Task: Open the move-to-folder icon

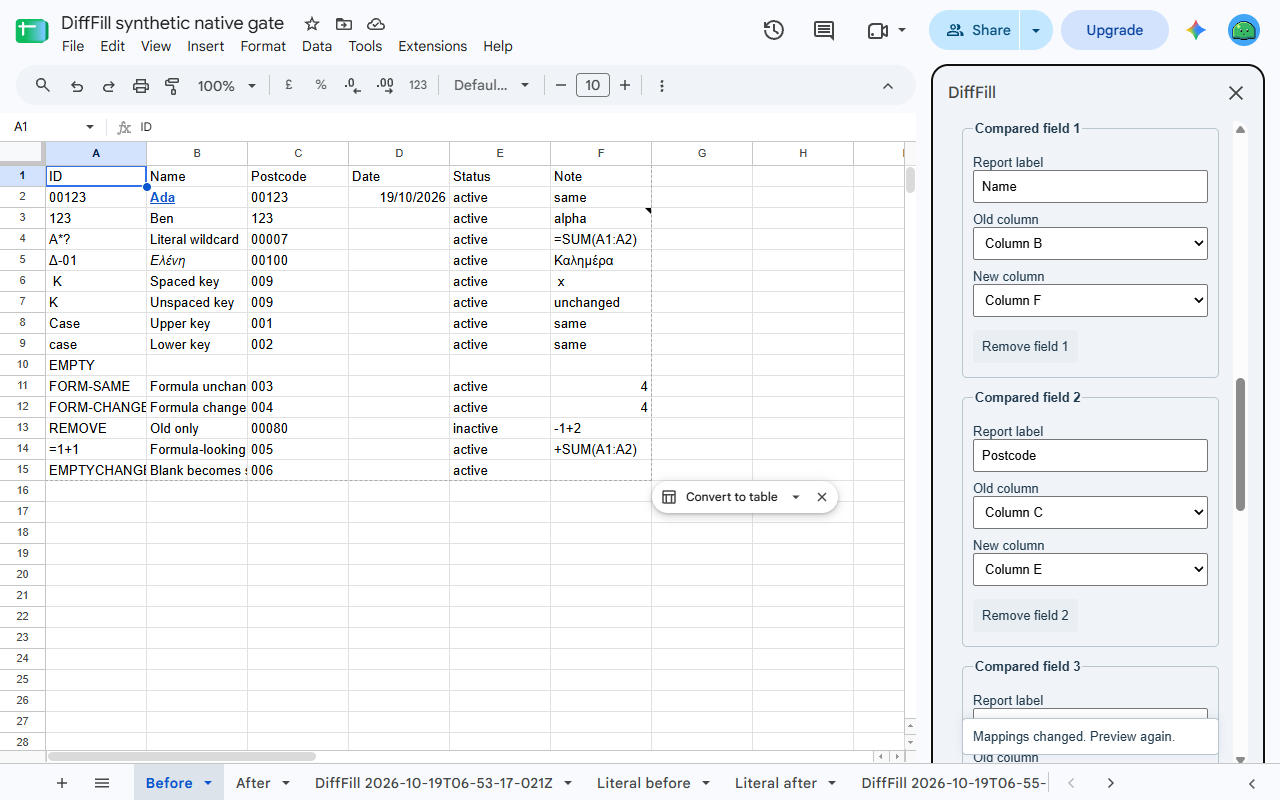Action: [x=344, y=24]
